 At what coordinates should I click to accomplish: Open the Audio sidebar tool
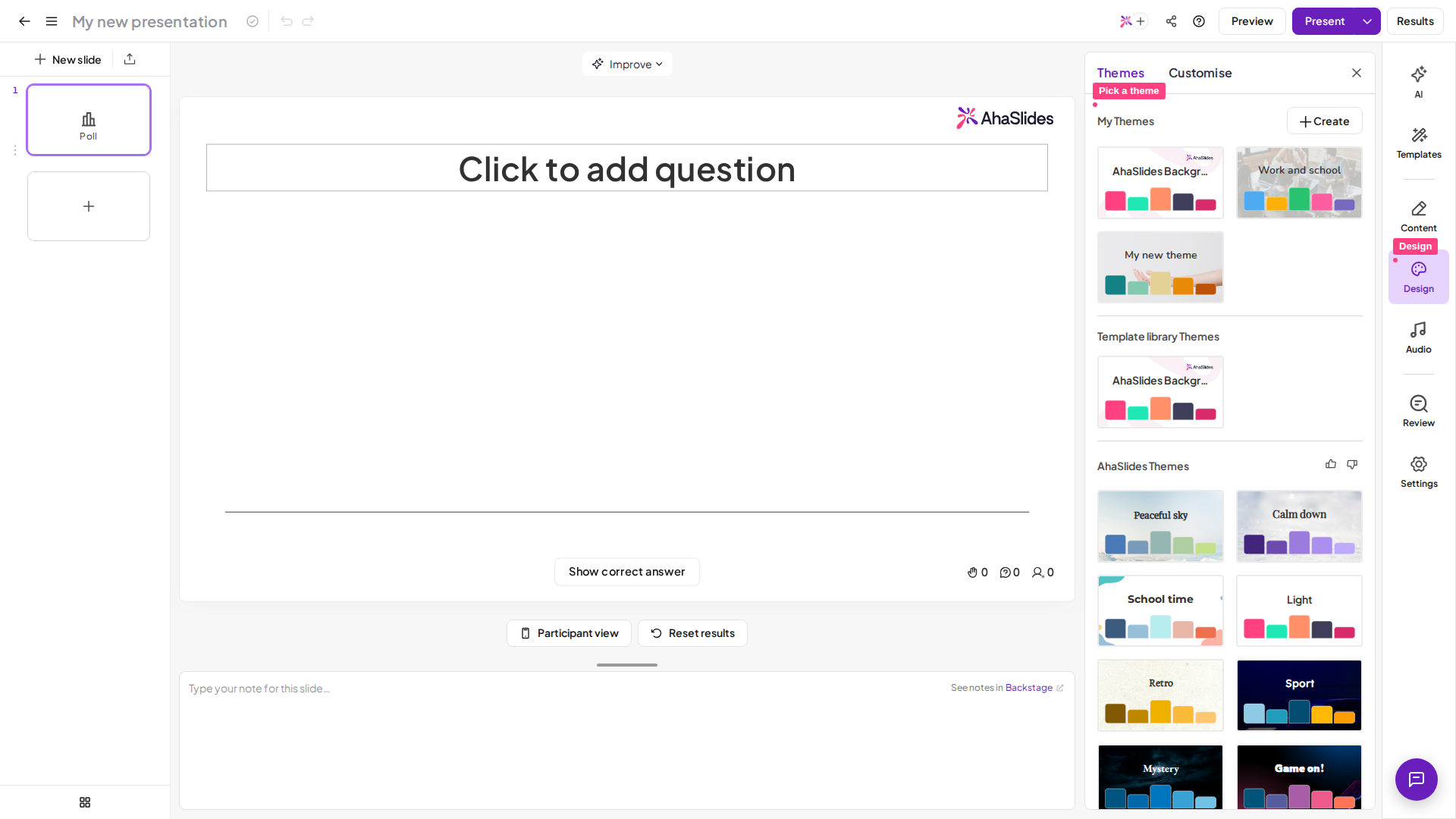pos(1419,337)
